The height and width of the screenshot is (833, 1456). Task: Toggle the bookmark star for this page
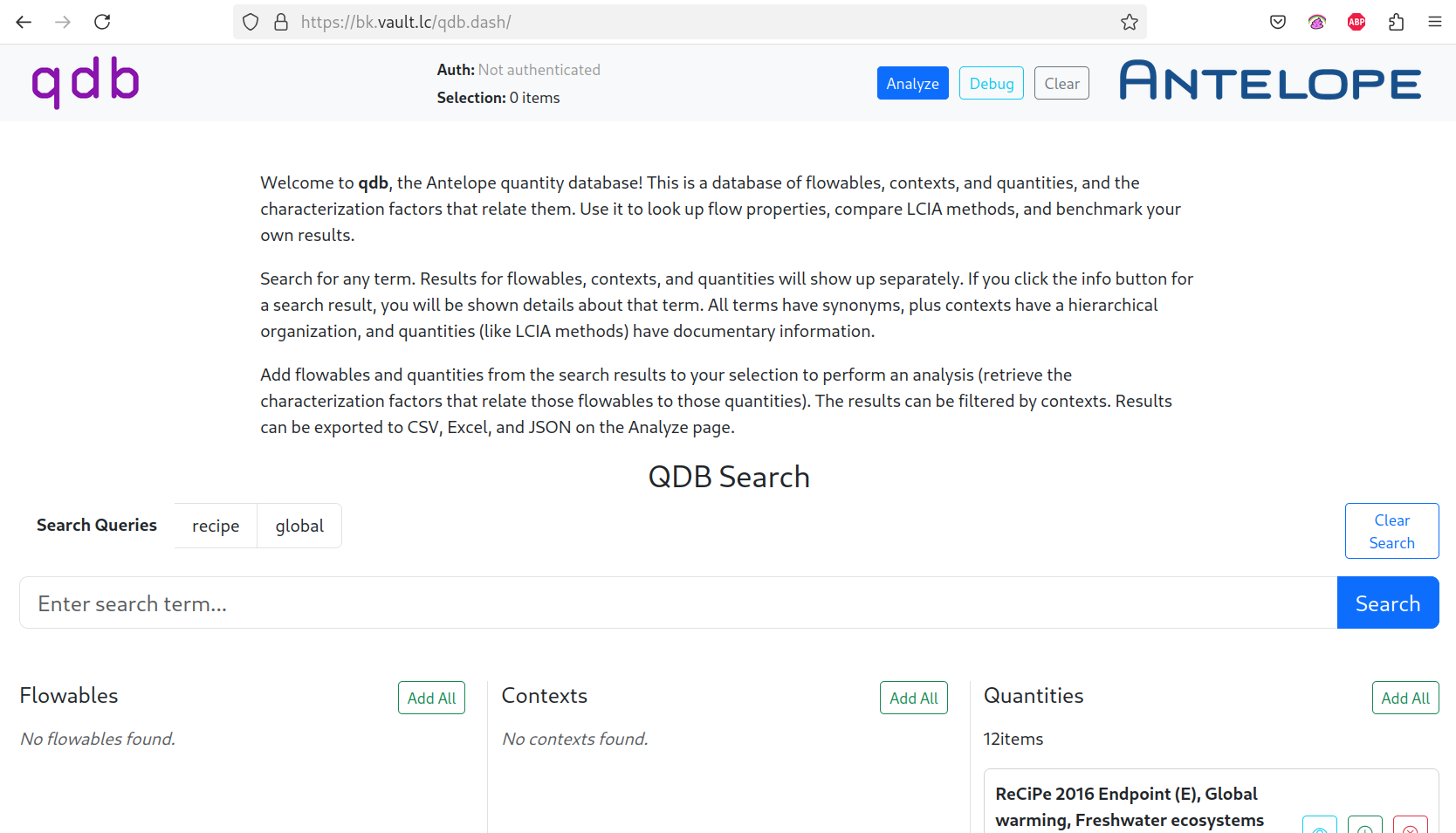point(1129,22)
